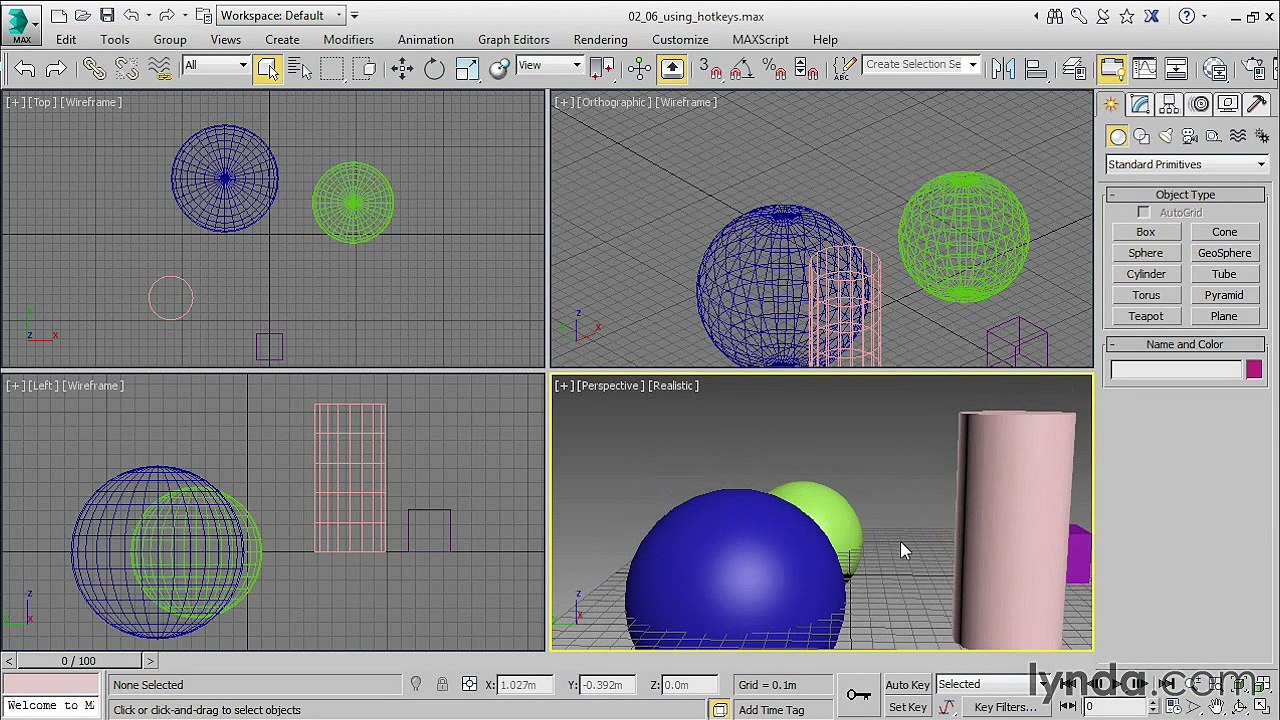This screenshot has width=1280, height=720.
Task: Open the undo history dropdown arrow
Action: (x=148, y=15)
